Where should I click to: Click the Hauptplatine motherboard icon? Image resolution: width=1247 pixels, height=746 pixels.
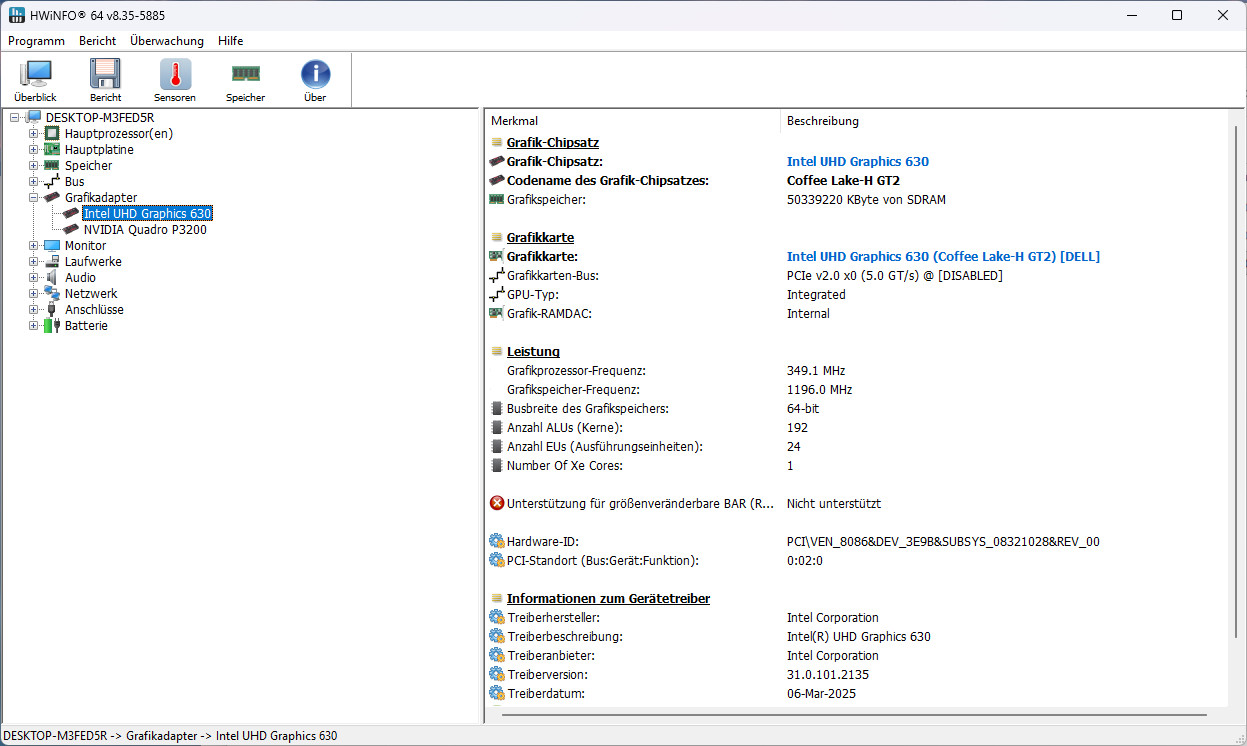[52, 150]
